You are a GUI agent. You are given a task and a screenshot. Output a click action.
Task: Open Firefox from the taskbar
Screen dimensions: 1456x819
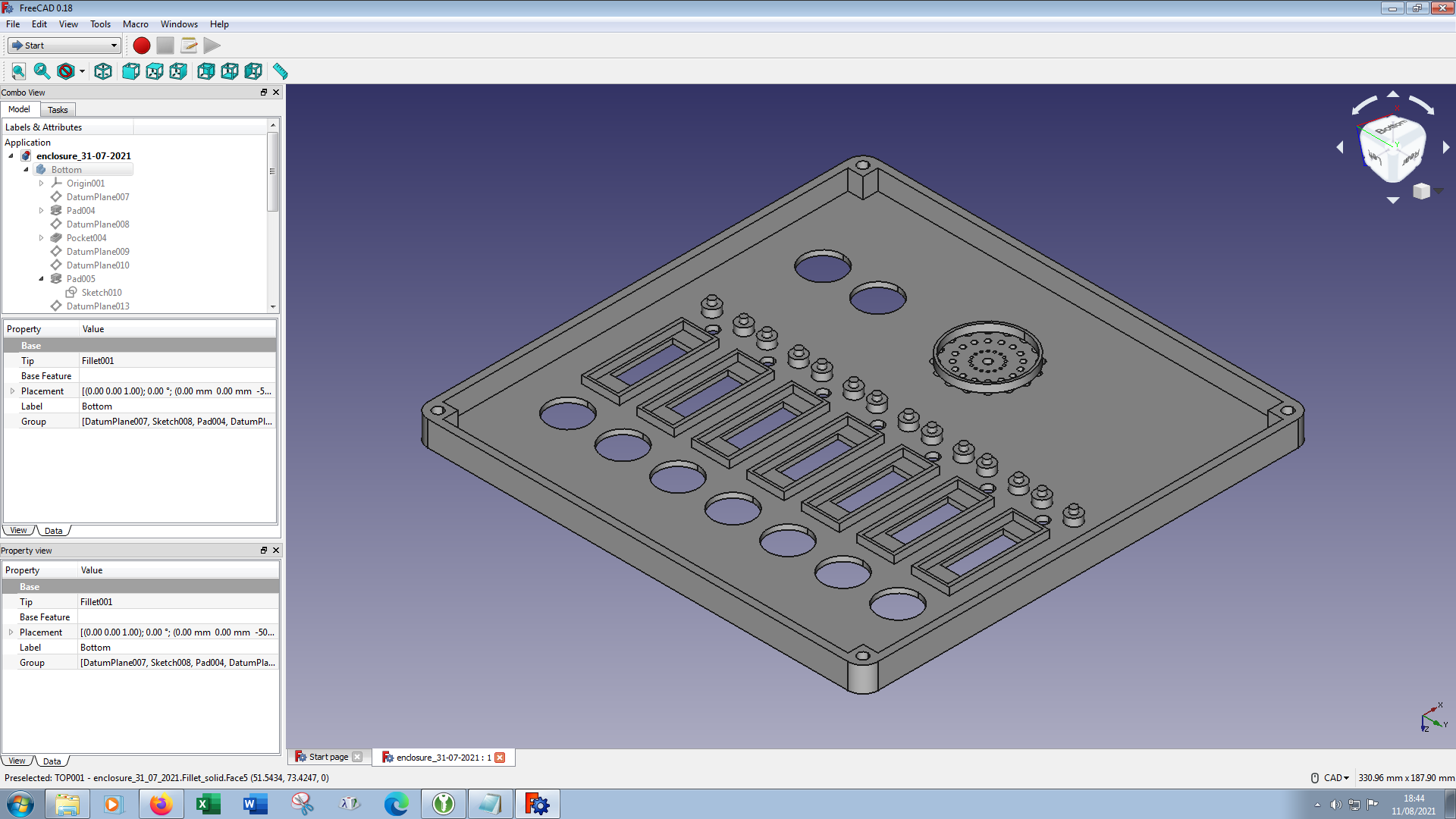click(x=161, y=804)
